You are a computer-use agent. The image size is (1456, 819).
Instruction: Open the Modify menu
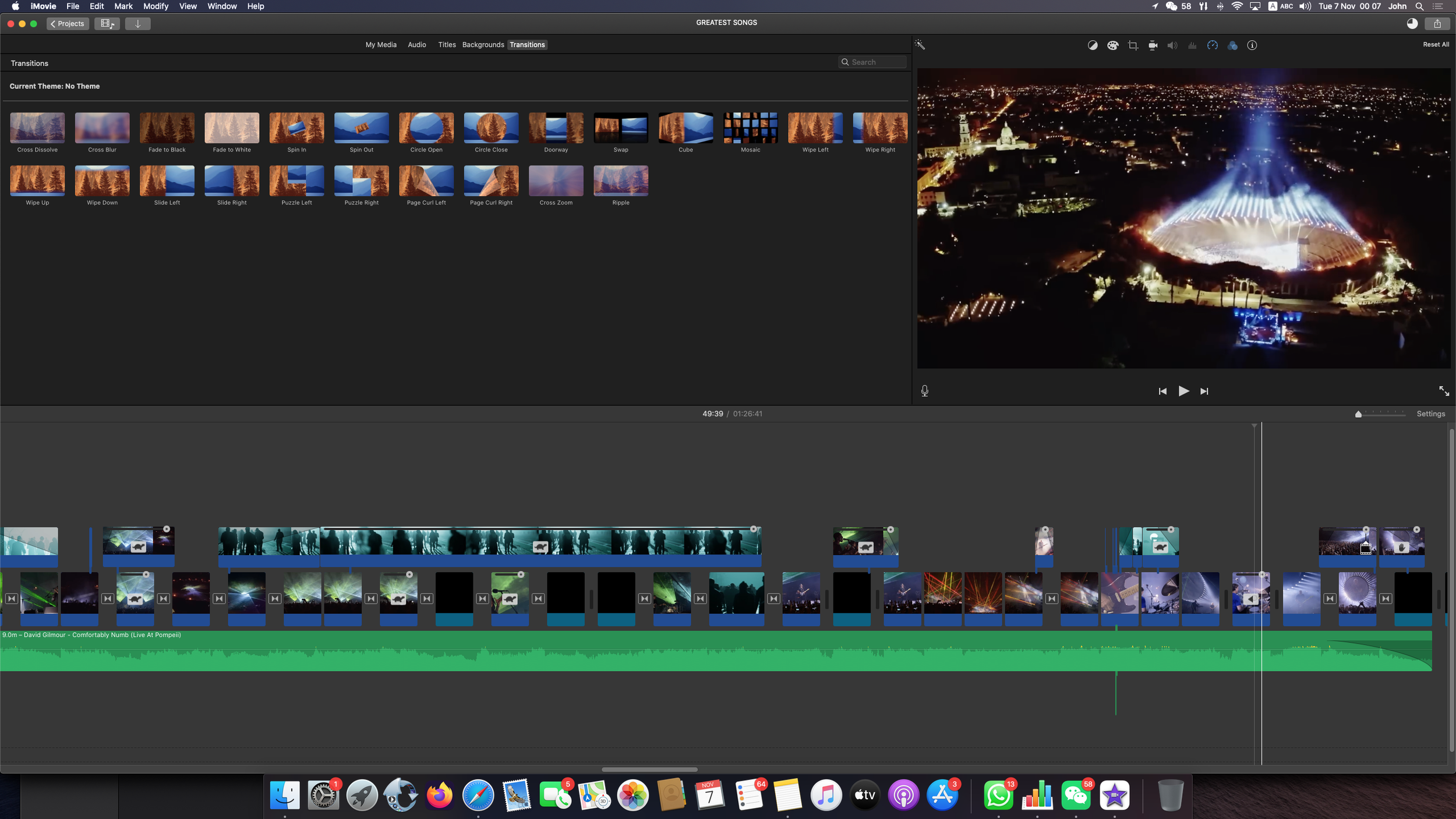coord(156,6)
